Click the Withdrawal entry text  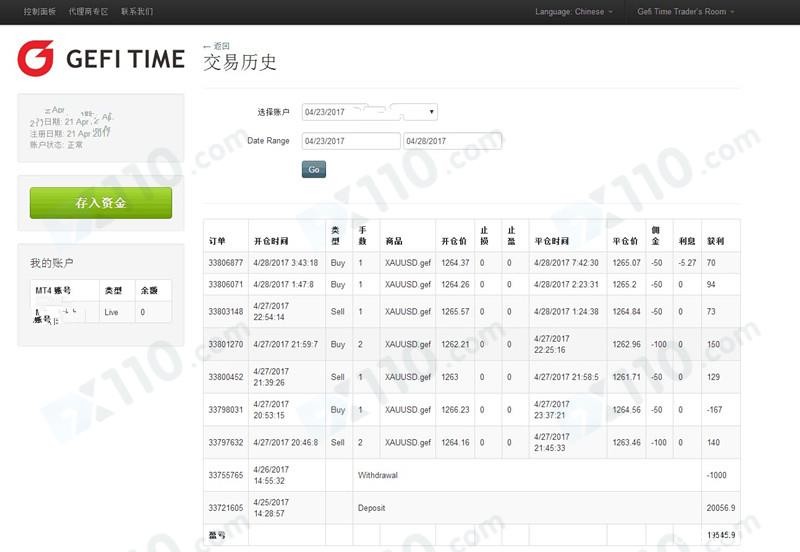(x=378, y=475)
